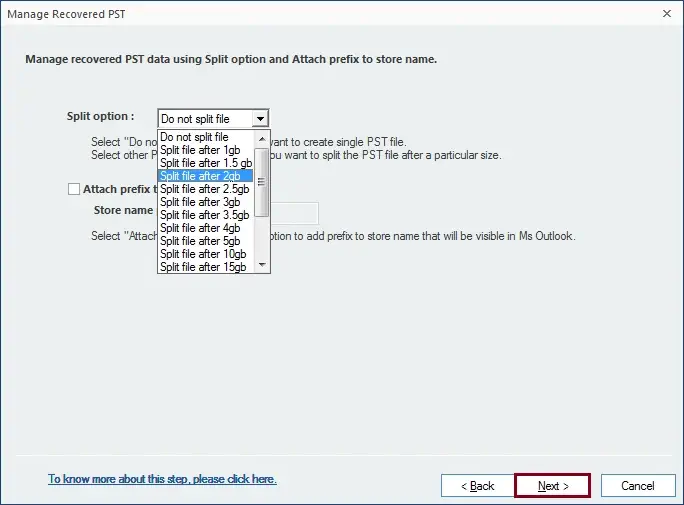
Task: Choose 'Split file after 1.5 gb' option
Action: tap(206, 163)
